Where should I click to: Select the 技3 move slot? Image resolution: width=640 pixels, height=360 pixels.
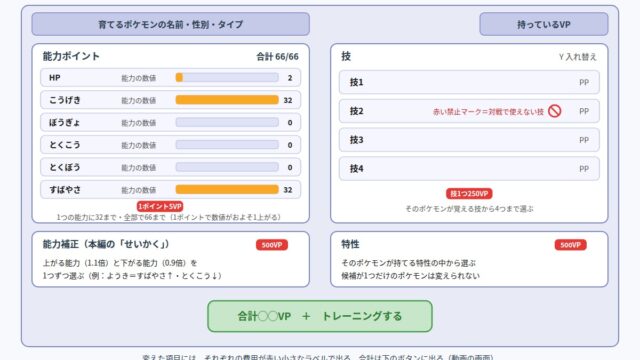(469, 140)
